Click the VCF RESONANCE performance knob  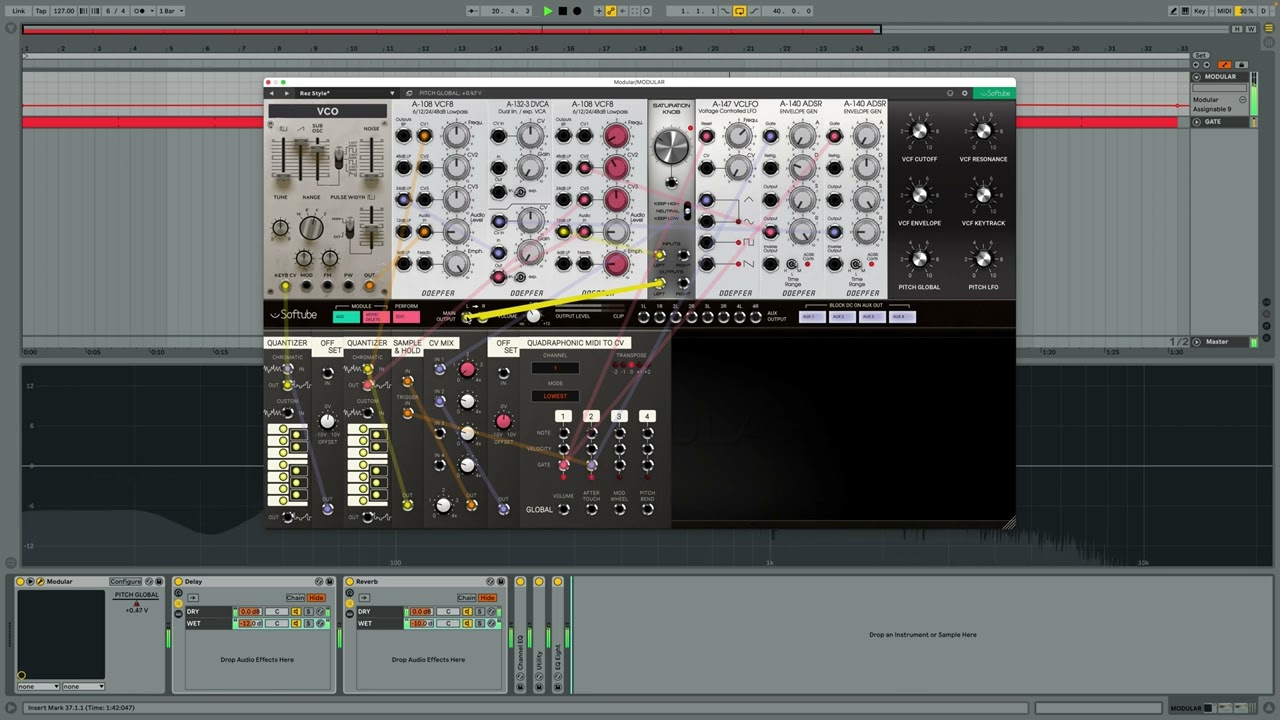983,133
